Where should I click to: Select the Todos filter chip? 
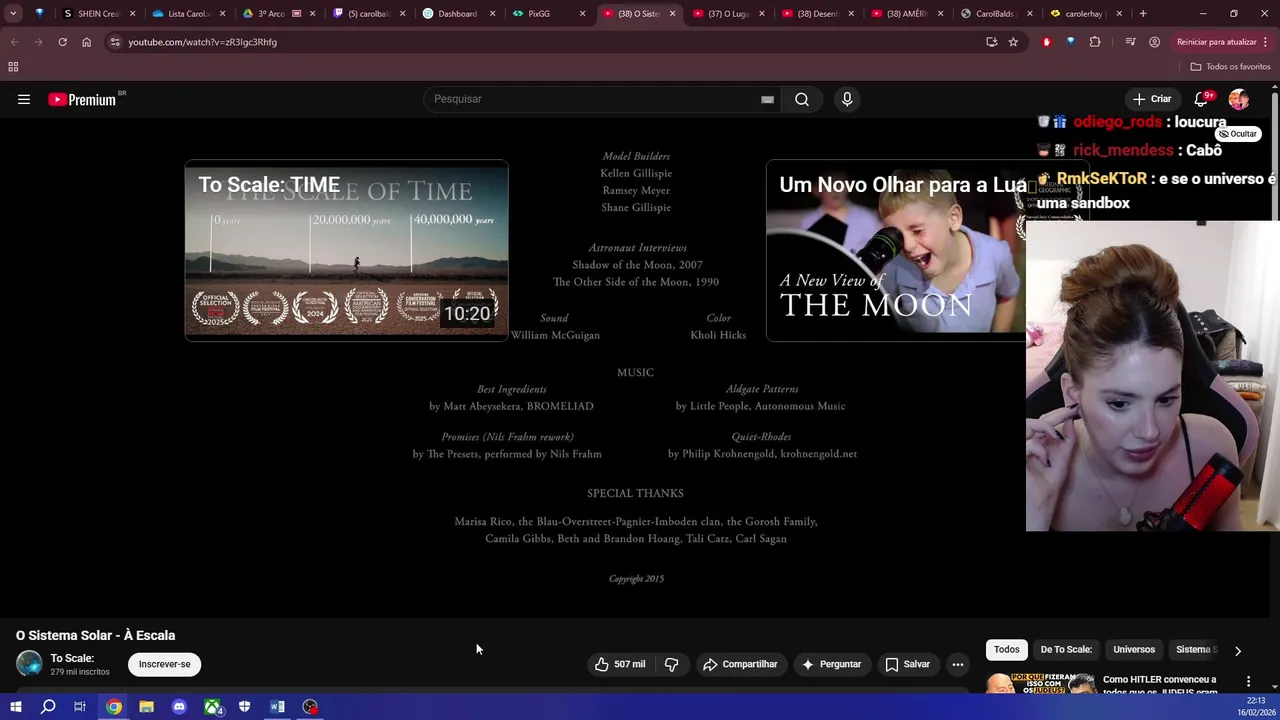click(1007, 650)
